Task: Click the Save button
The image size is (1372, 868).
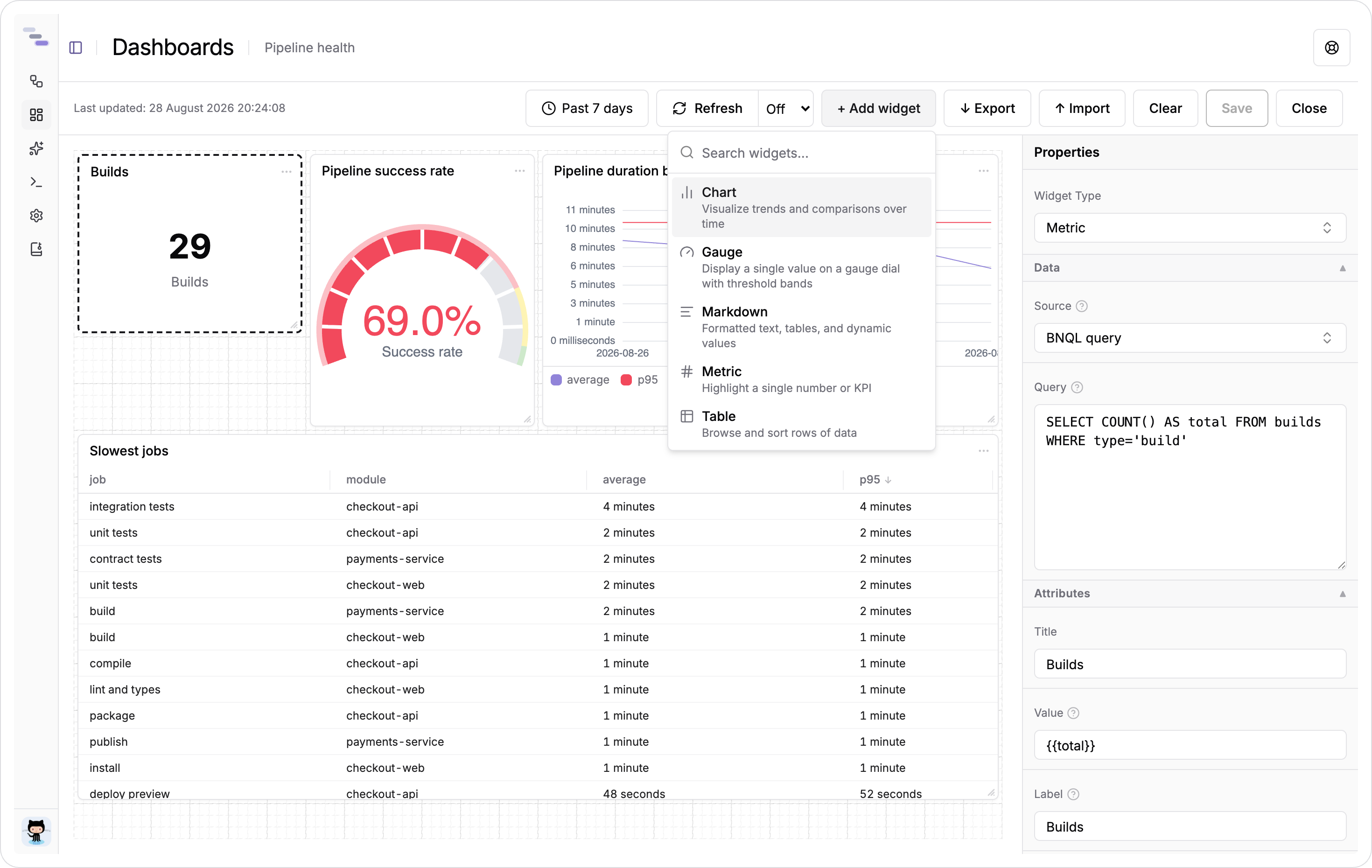Action: pos(1237,108)
